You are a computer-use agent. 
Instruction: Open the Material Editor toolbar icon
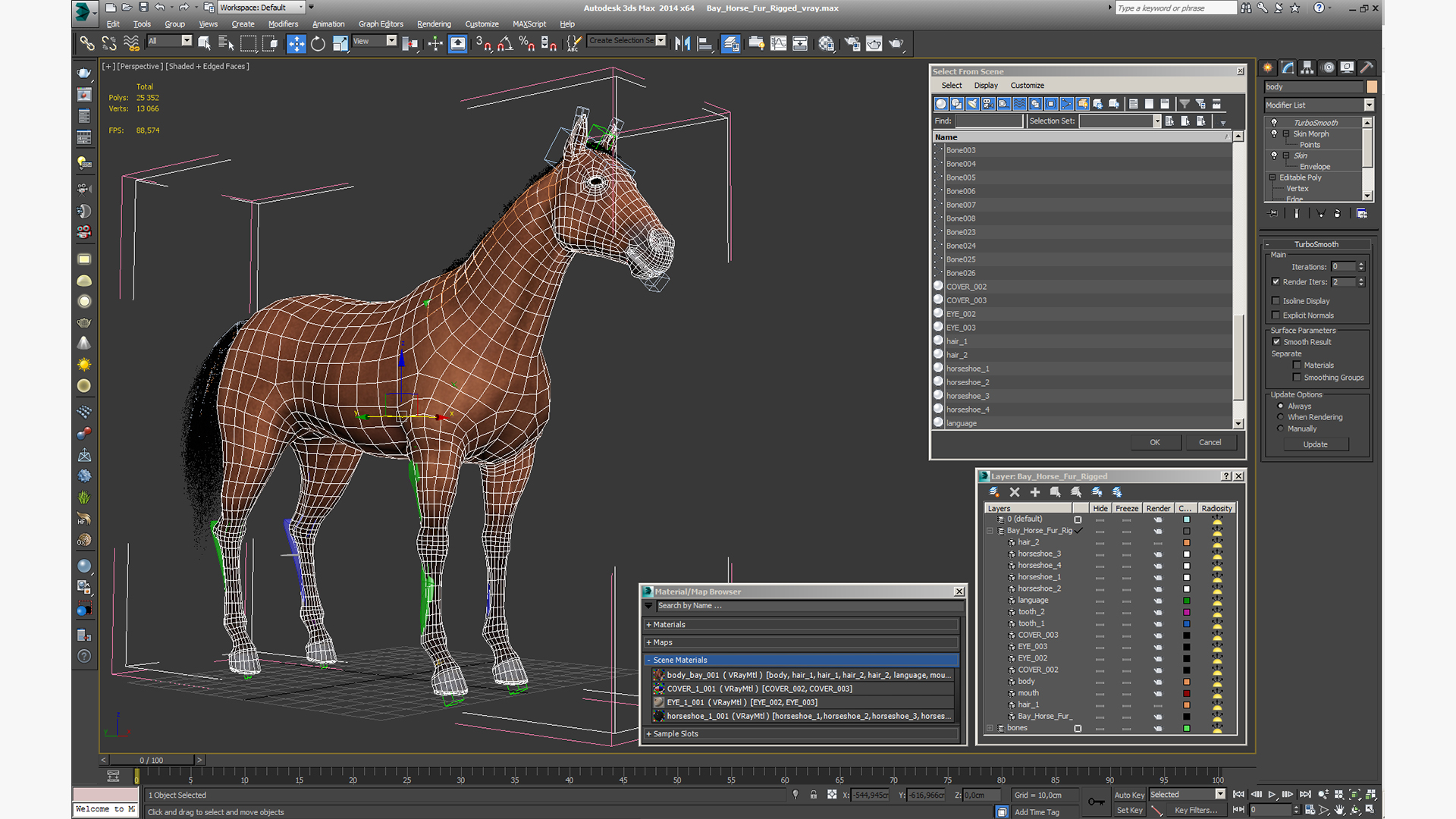pos(826,43)
